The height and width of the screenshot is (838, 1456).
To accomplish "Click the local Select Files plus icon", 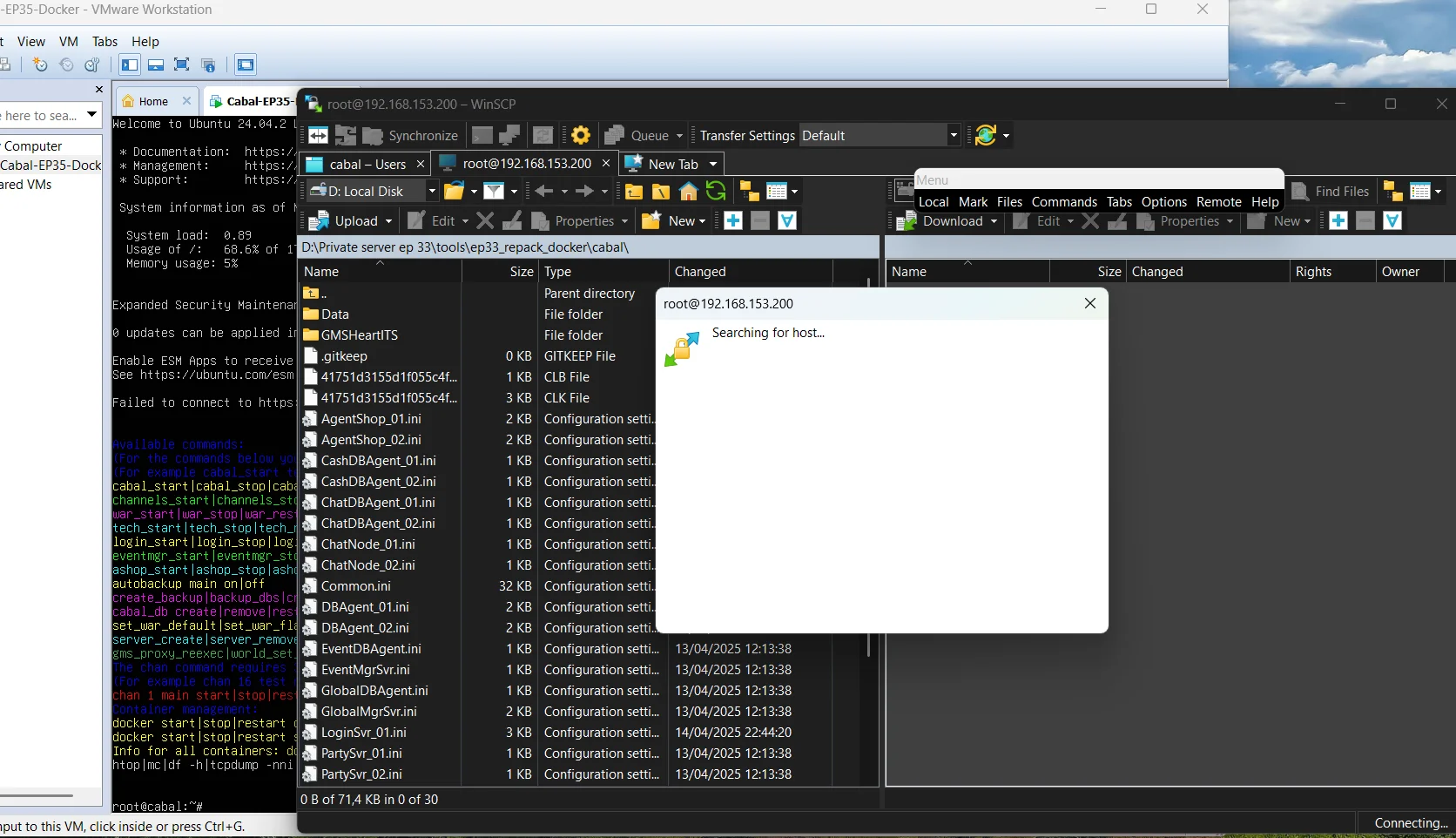I will [733, 220].
